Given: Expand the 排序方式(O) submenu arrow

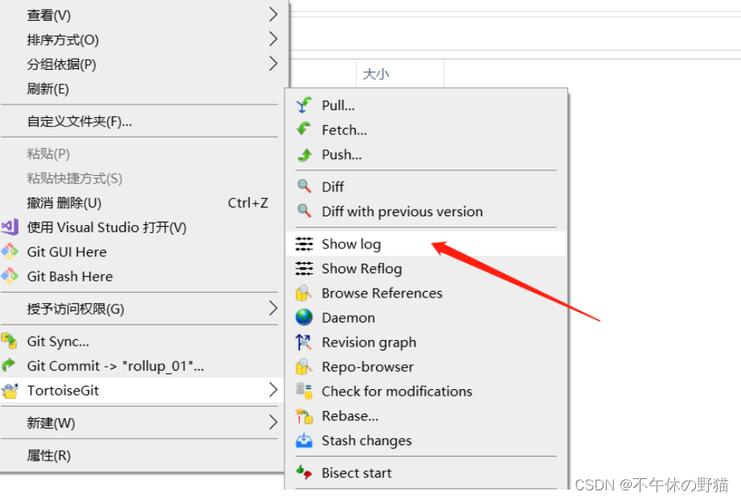Looking at the screenshot, I should (x=273, y=39).
